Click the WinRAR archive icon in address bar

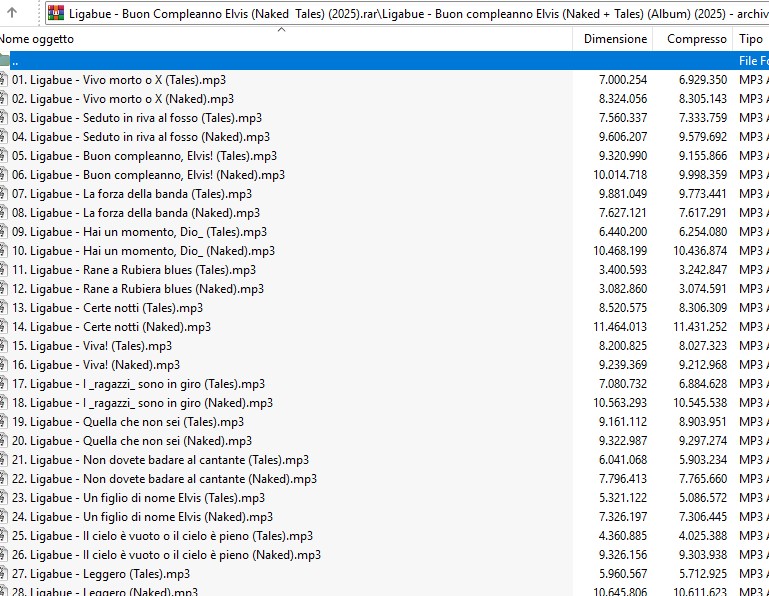[56, 13]
